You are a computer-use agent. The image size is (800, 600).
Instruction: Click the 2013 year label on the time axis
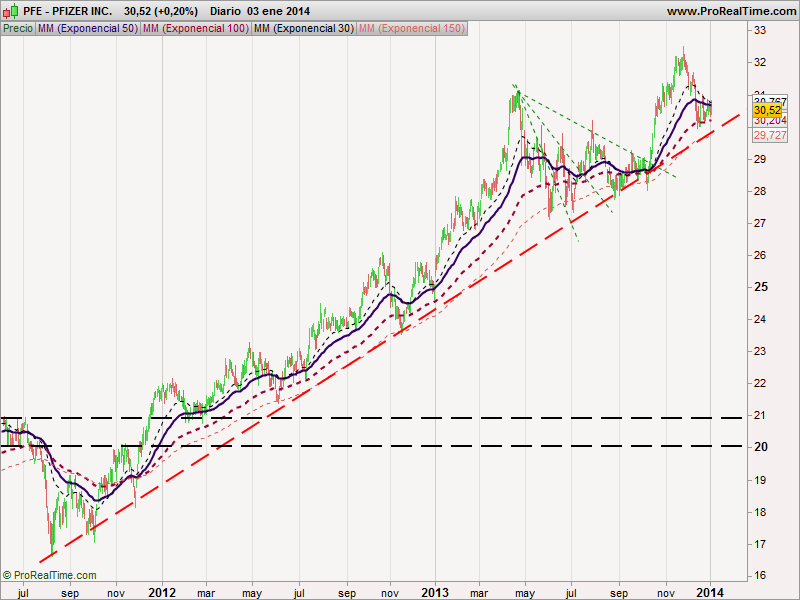coord(435,592)
